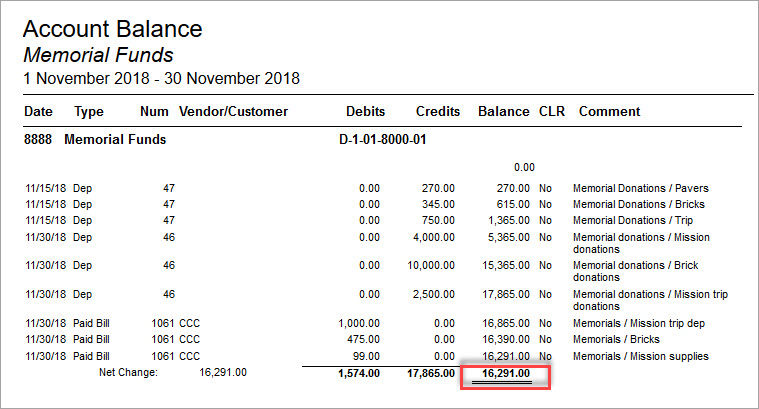This screenshot has height=409, width=759.
Task: Click the Memorials / Bricks comment
Action: 616,339
